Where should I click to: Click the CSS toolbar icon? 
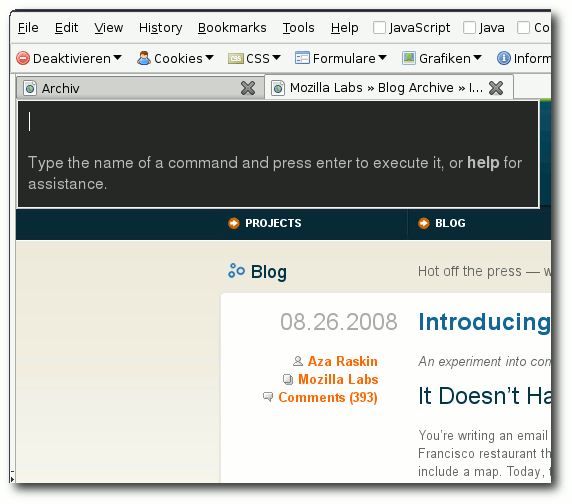[x=236, y=58]
